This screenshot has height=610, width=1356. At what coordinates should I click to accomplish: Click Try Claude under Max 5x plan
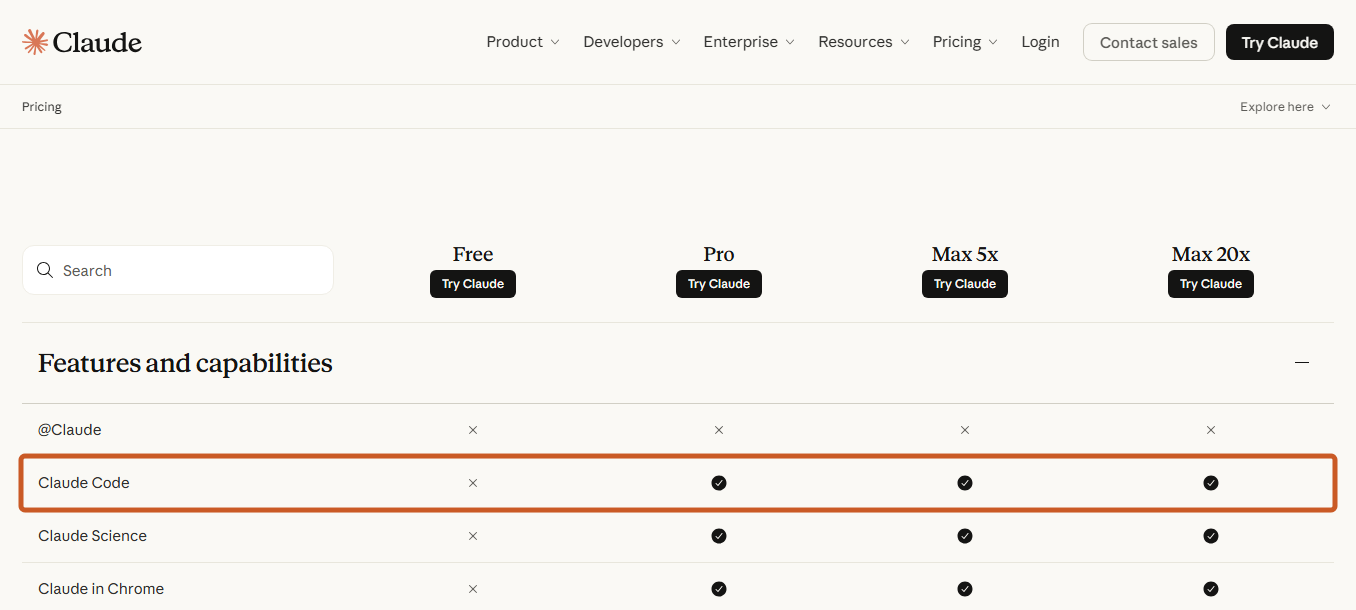click(x=965, y=284)
